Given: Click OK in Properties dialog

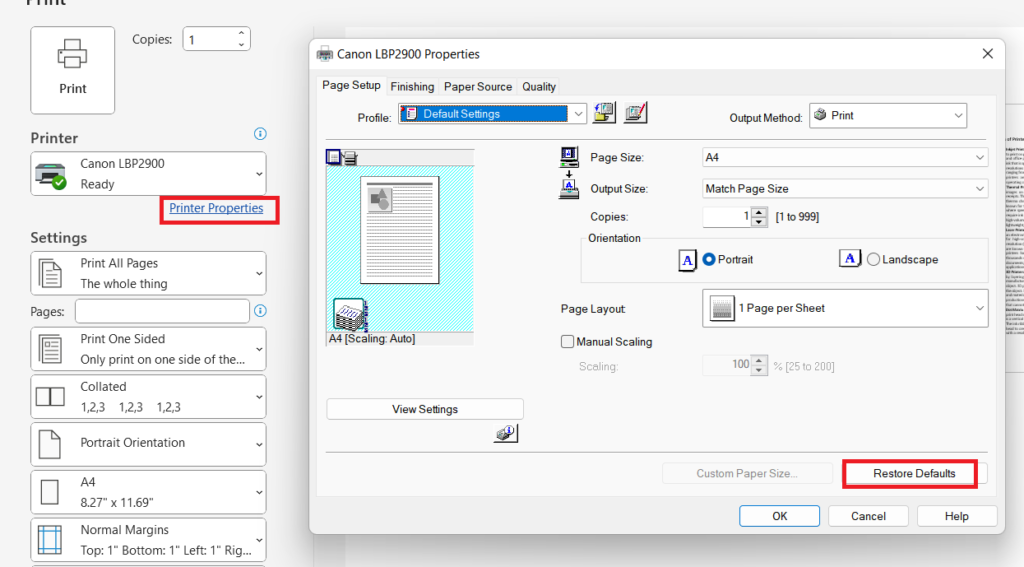Looking at the screenshot, I should click(x=780, y=516).
